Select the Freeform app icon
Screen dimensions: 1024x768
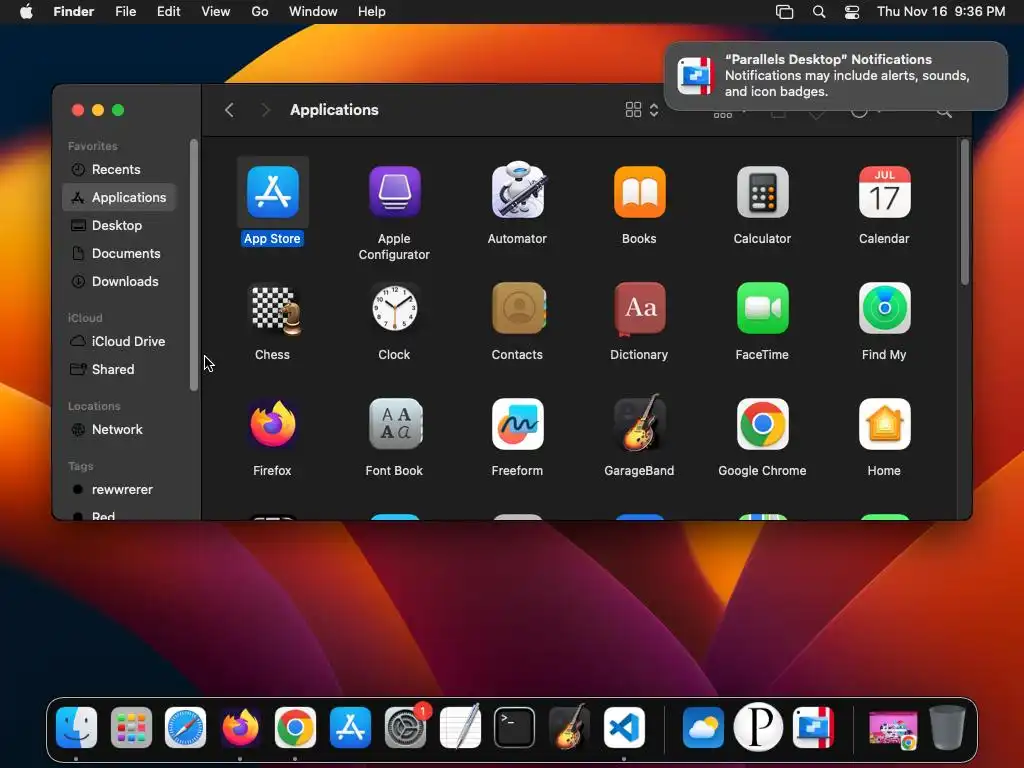pos(517,424)
